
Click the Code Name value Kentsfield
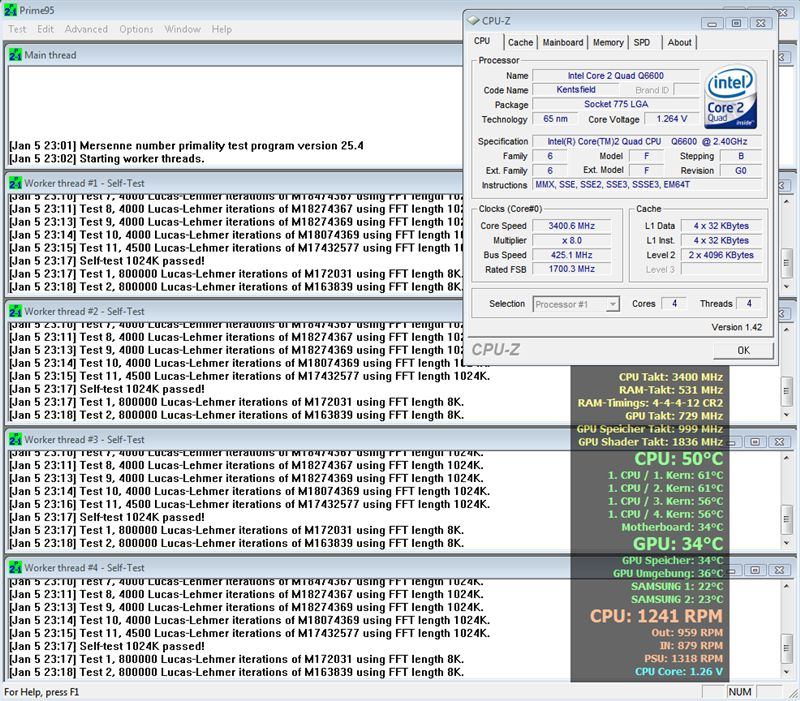576,90
